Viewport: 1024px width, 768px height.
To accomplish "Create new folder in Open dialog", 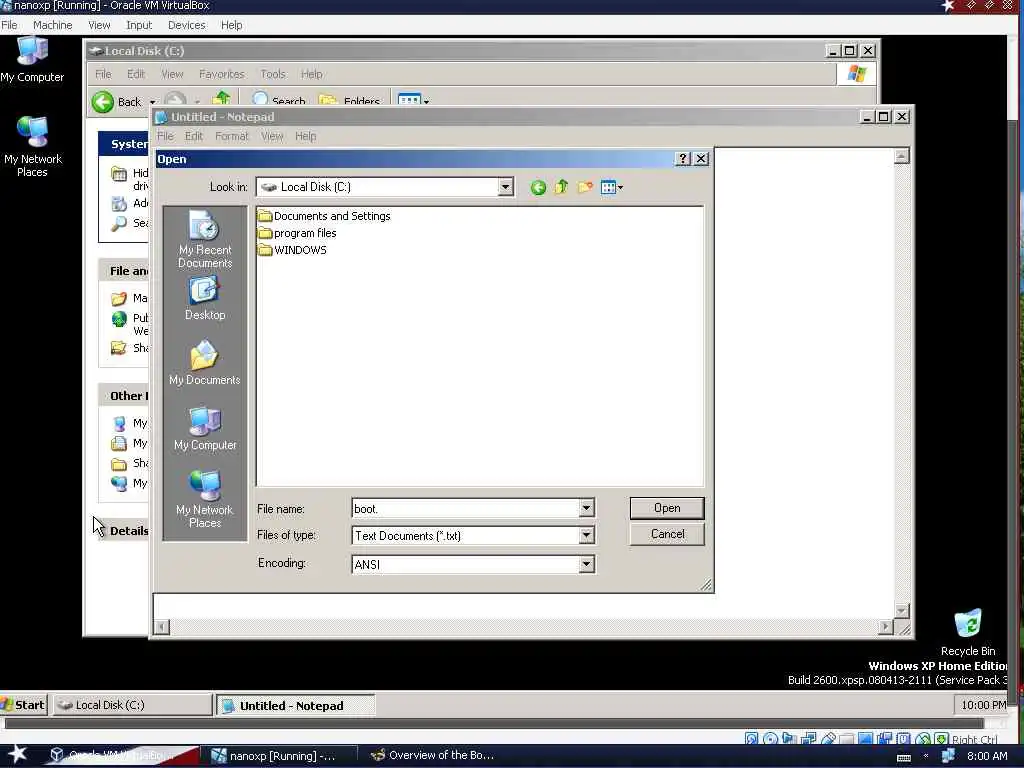I will tap(585, 187).
